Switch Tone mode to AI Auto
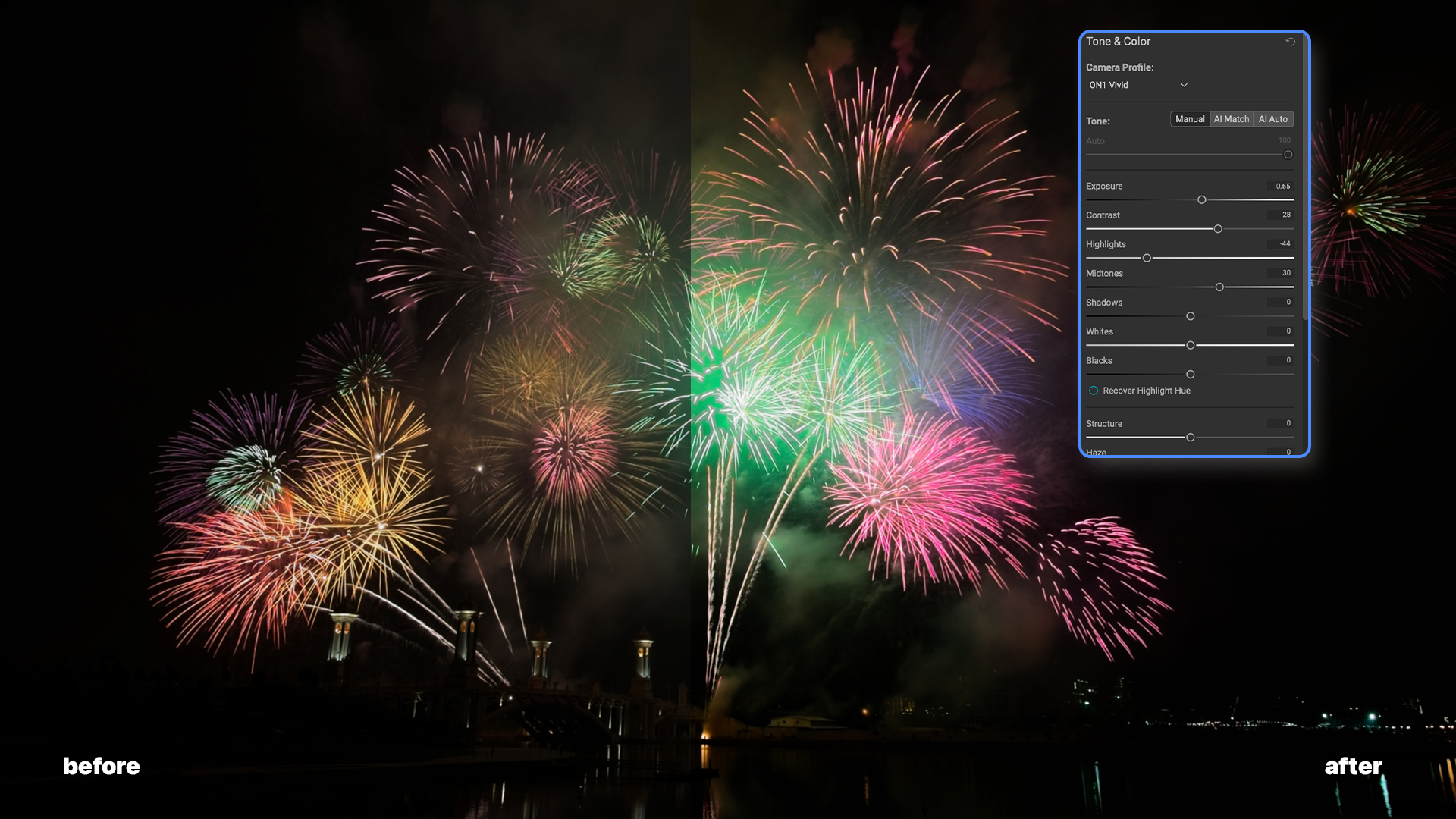Screen dimensions: 1456x819 [x=1273, y=118]
